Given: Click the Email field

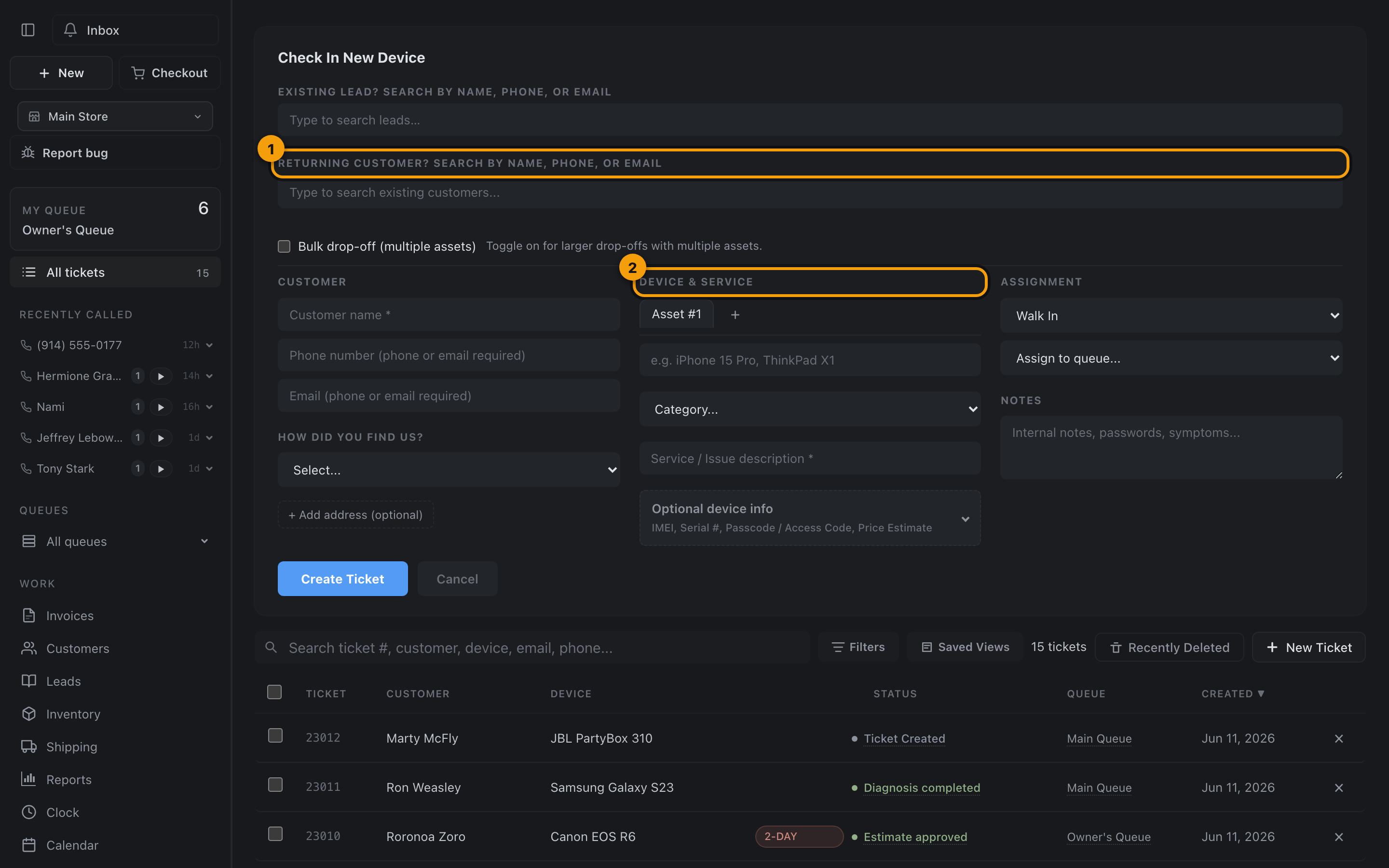Looking at the screenshot, I should [x=449, y=395].
